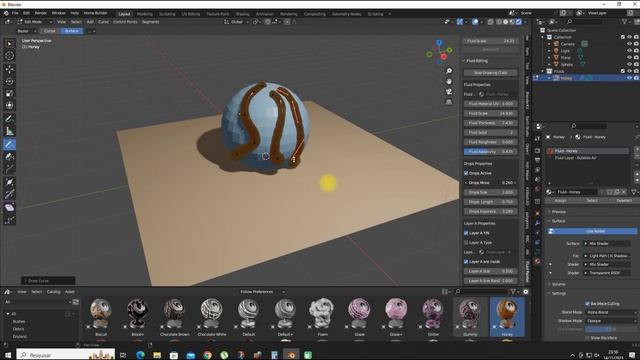This screenshot has width=640, height=360.
Task: Open asset browser filter funnel icon
Action: 513,291
